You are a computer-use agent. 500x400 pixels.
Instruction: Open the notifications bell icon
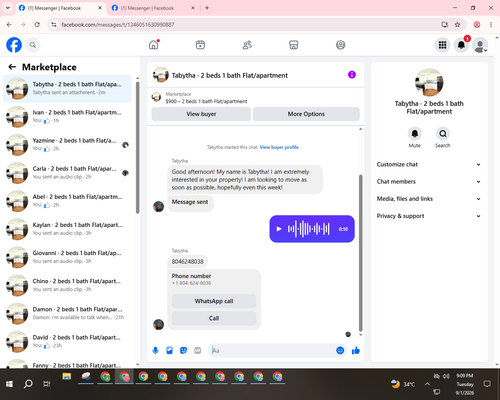click(461, 45)
